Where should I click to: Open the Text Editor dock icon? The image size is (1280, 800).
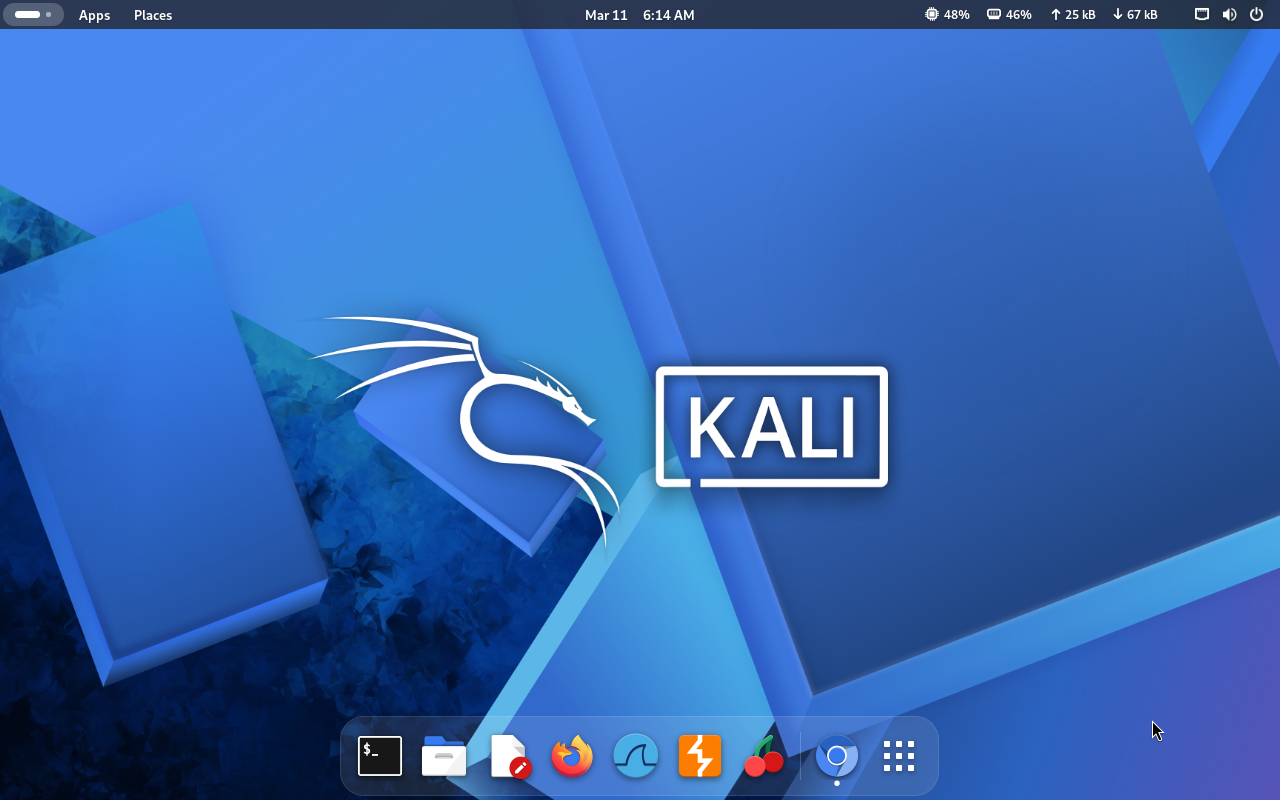[x=508, y=756]
